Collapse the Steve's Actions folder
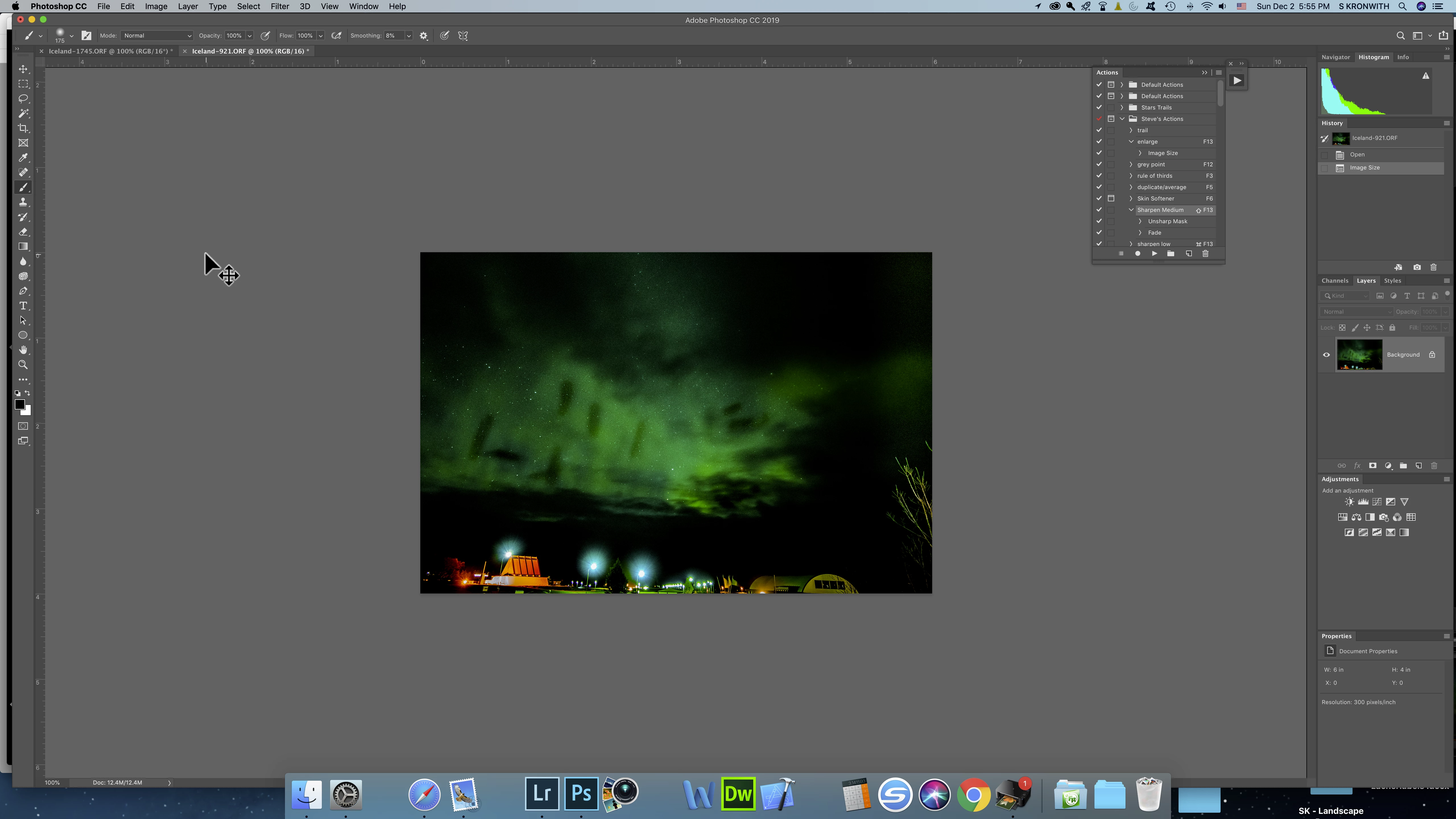This screenshot has width=1456, height=819. (1122, 119)
